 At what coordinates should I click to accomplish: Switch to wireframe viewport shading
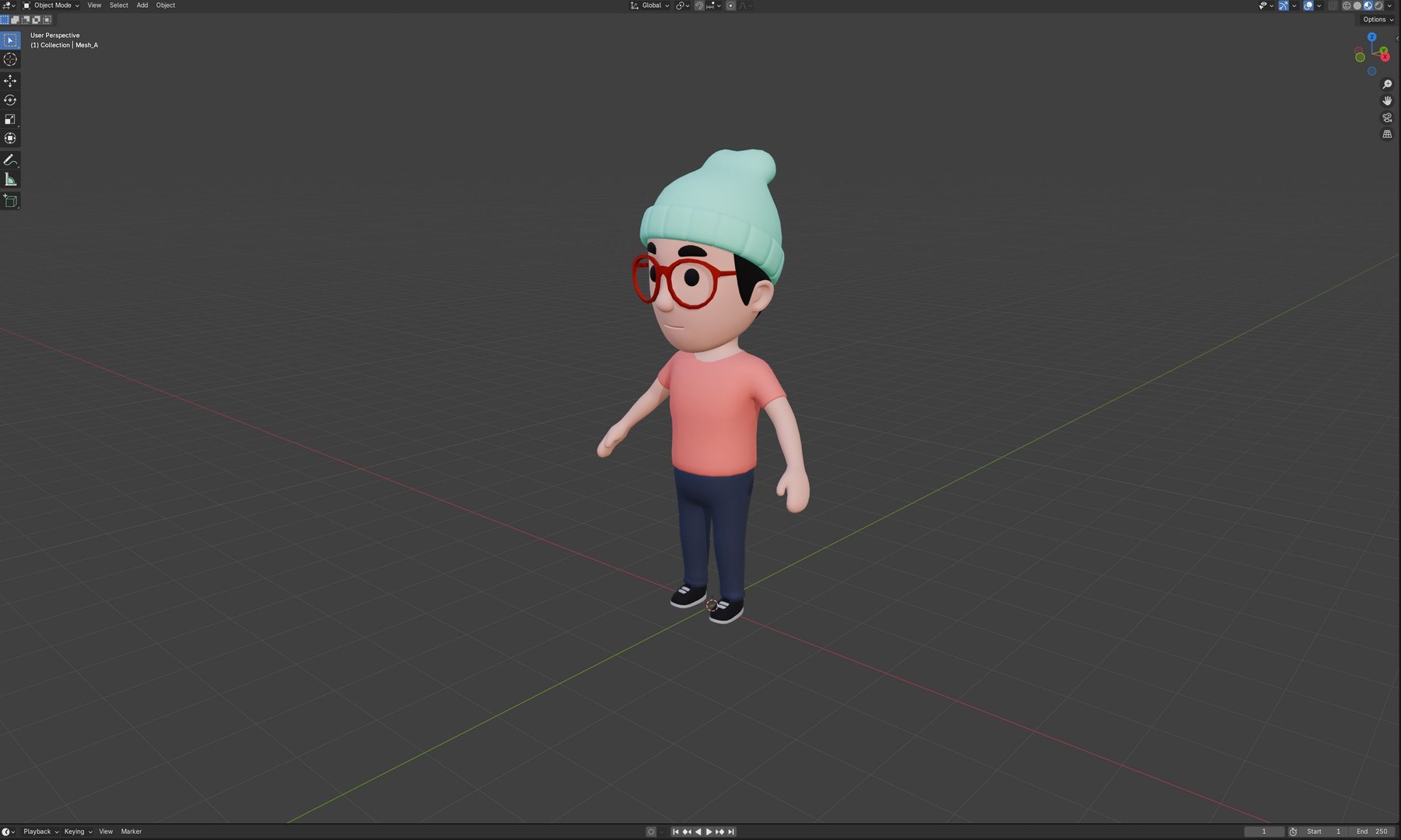coord(1347,5)
